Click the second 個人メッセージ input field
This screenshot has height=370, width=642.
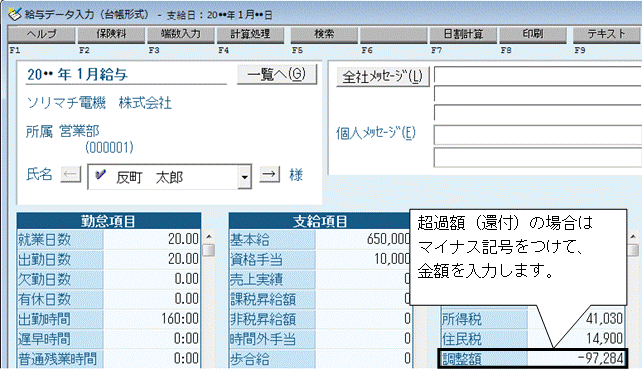point(538,158)
